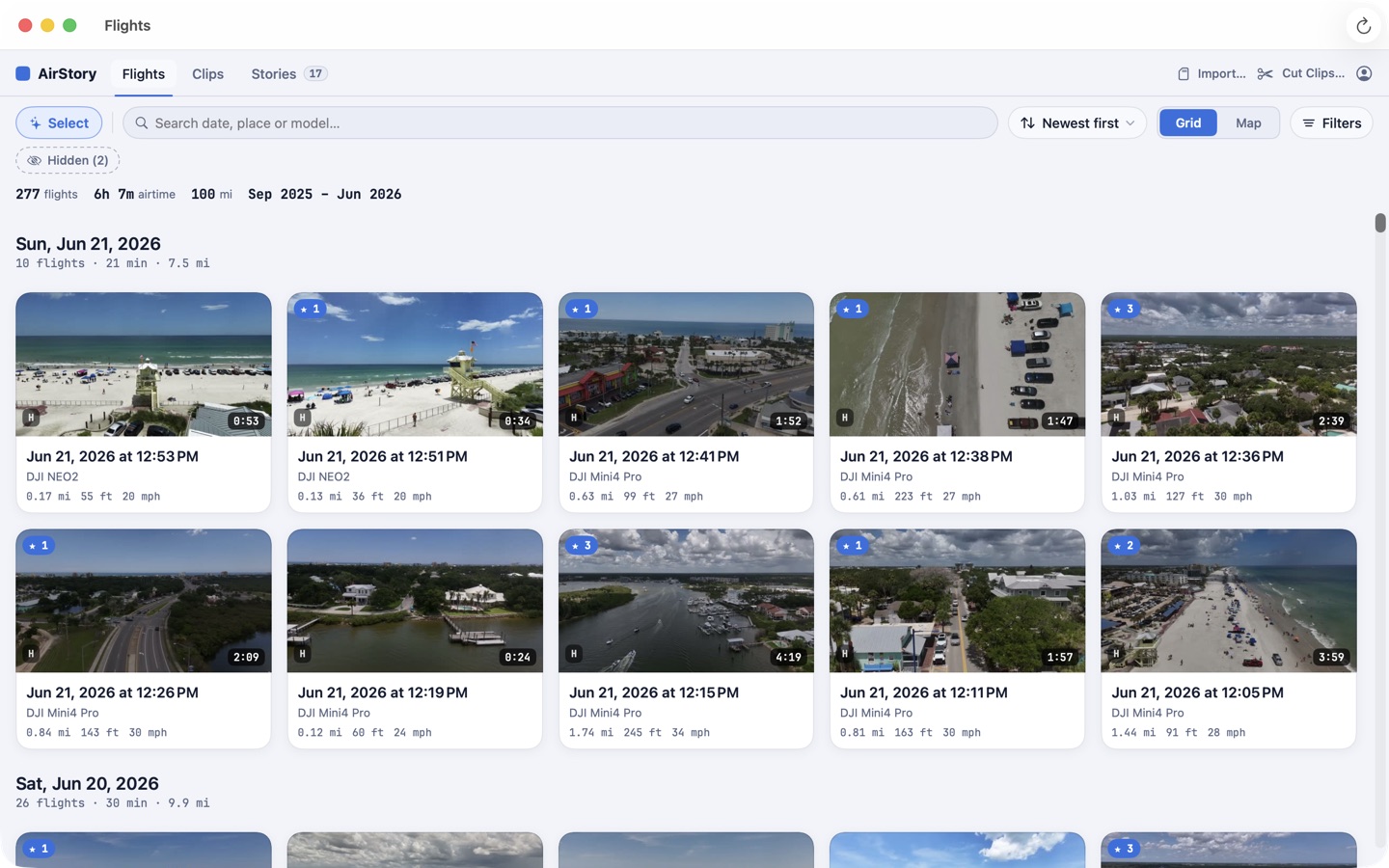Click the Sun, Jun 21, 2026 heading
Image resolution: width=1389 pixels, height=868 pixels.
pyautogui.click(x=88, y=244)
